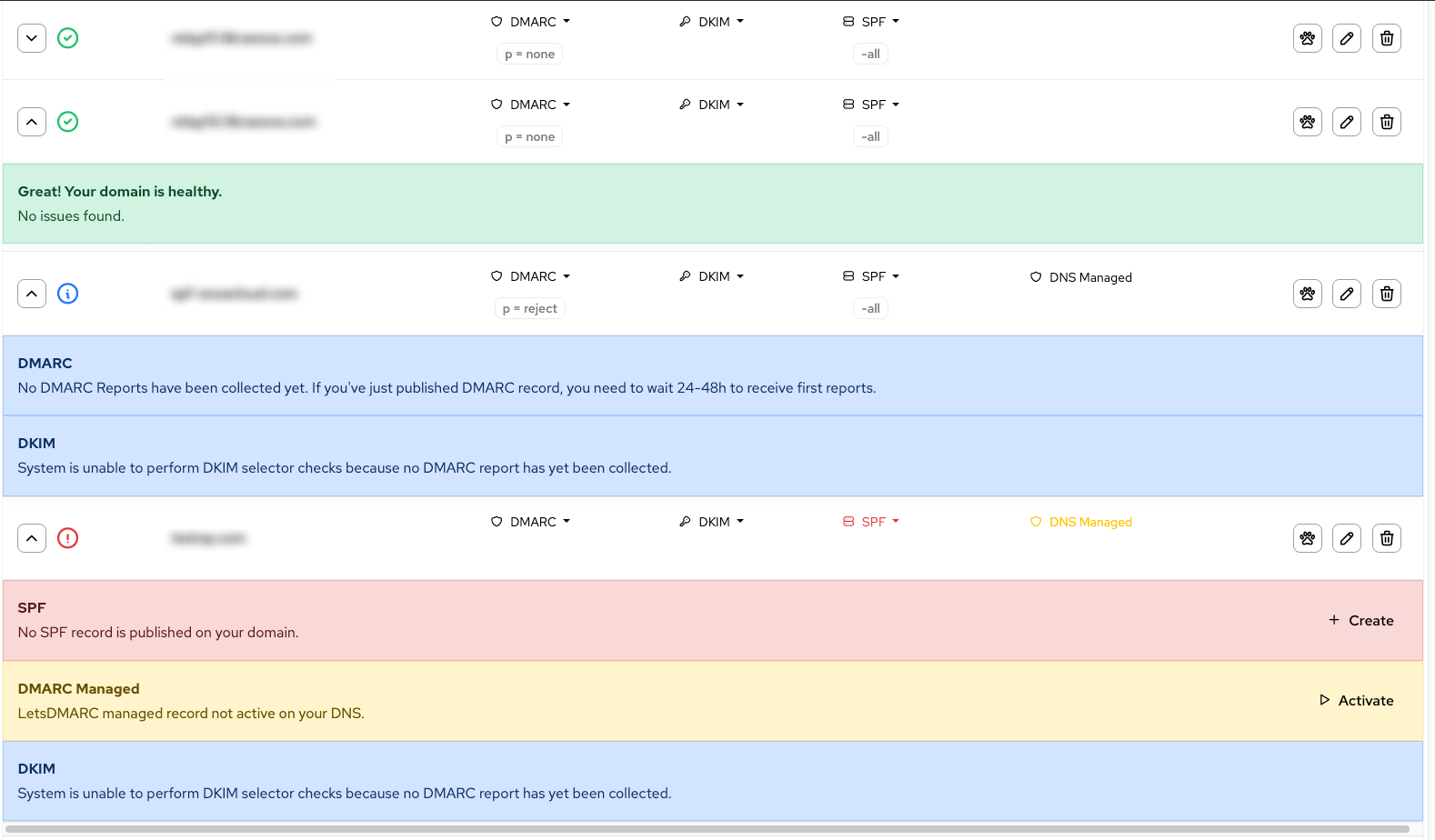1435x840 pixels.
Task: Delete the p = reject domain with trash icon
Action: click(x=1387, y=294)
